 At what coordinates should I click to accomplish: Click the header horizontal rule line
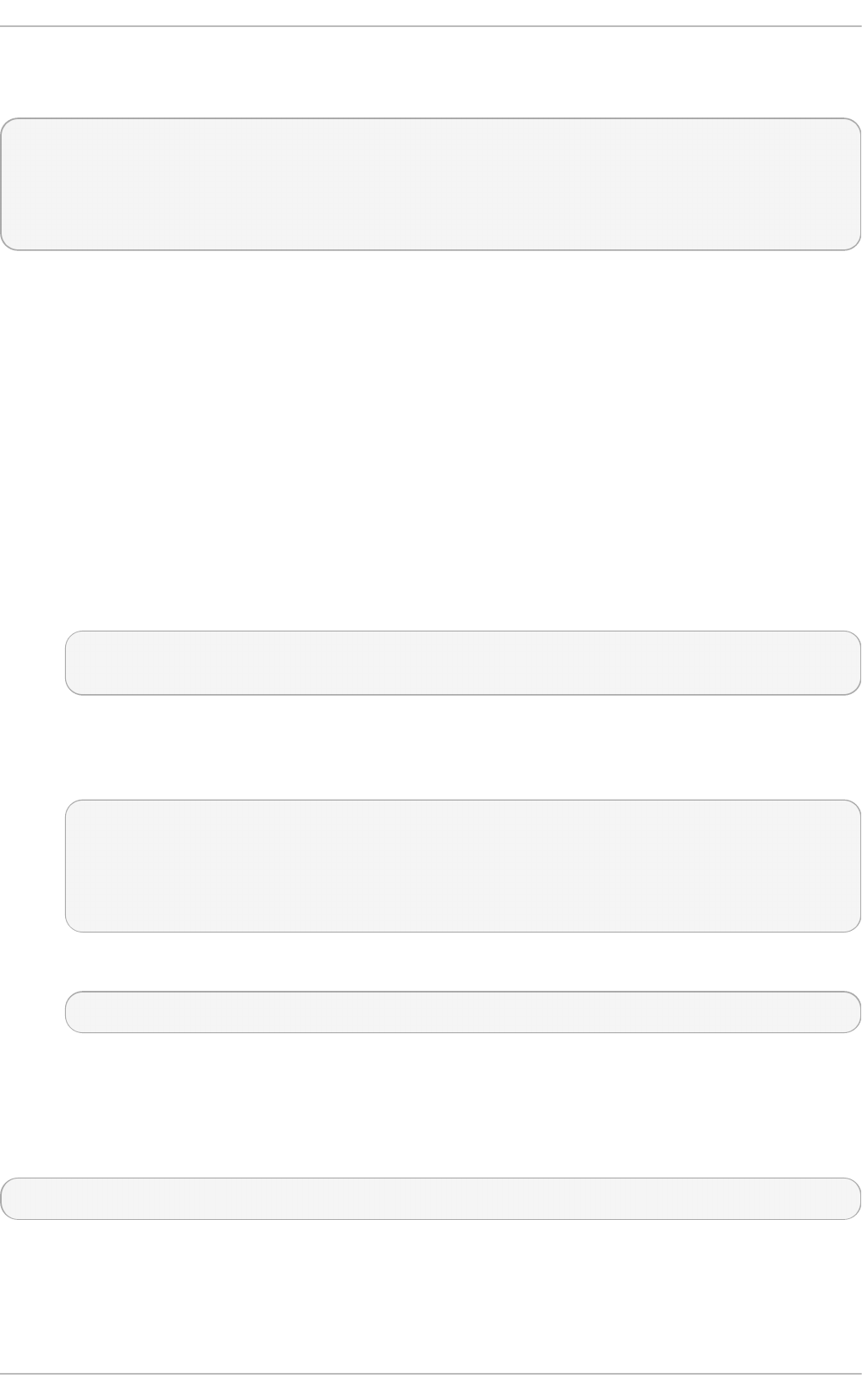pyautogui.click(x=431, y=26)
